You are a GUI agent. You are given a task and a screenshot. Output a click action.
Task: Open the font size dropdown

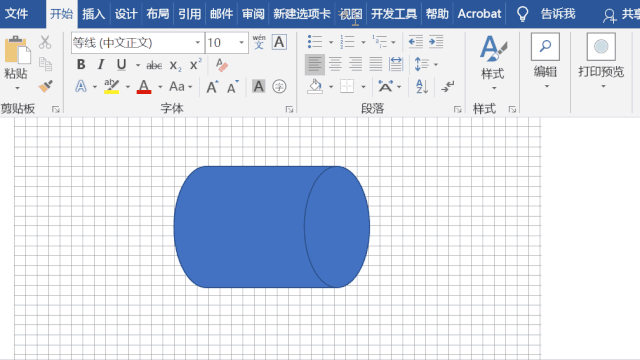241,42
